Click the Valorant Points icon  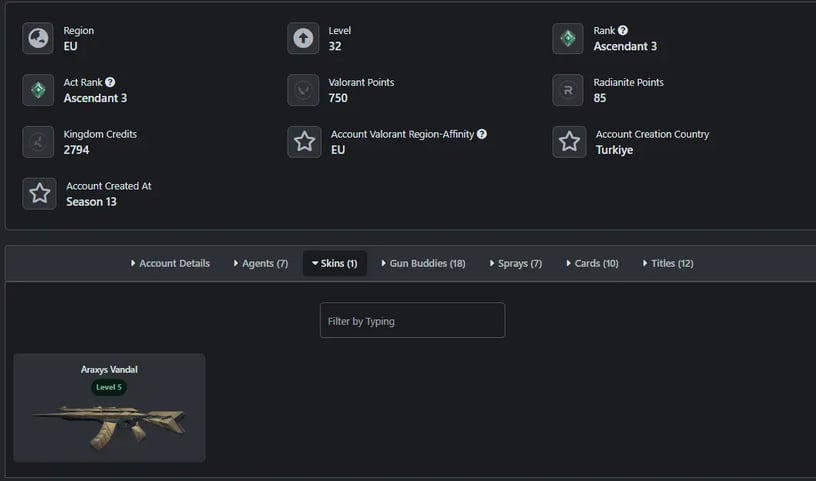pyautogui.click(x=303, y=90)
